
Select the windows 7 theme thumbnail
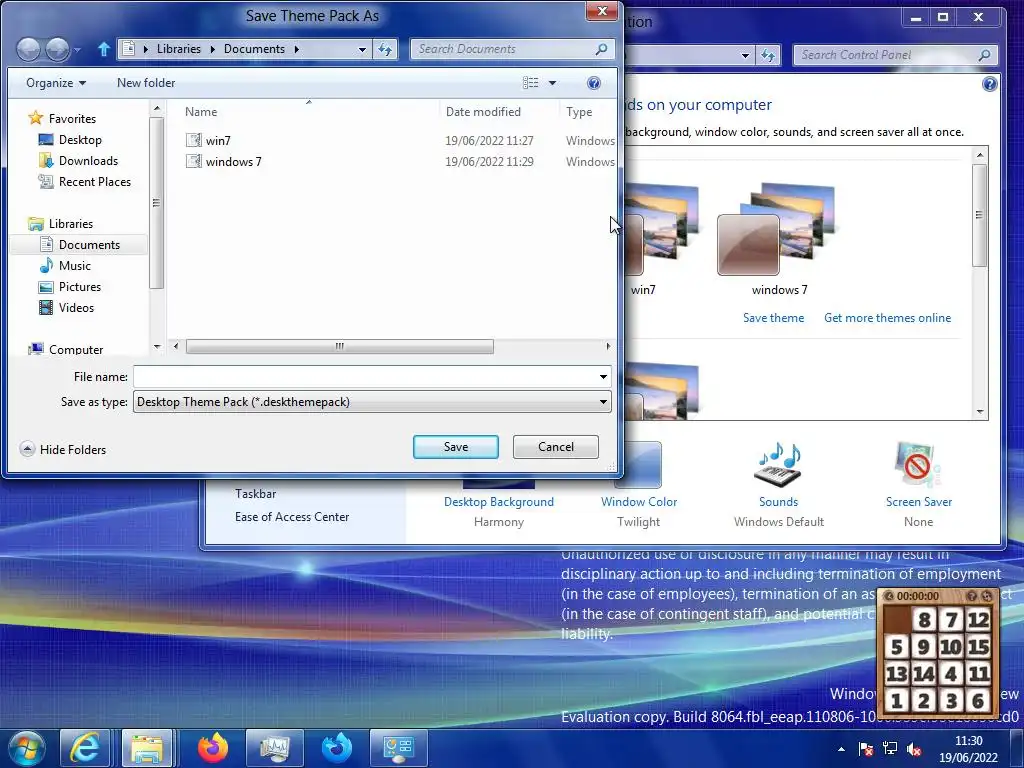point(778,239)
